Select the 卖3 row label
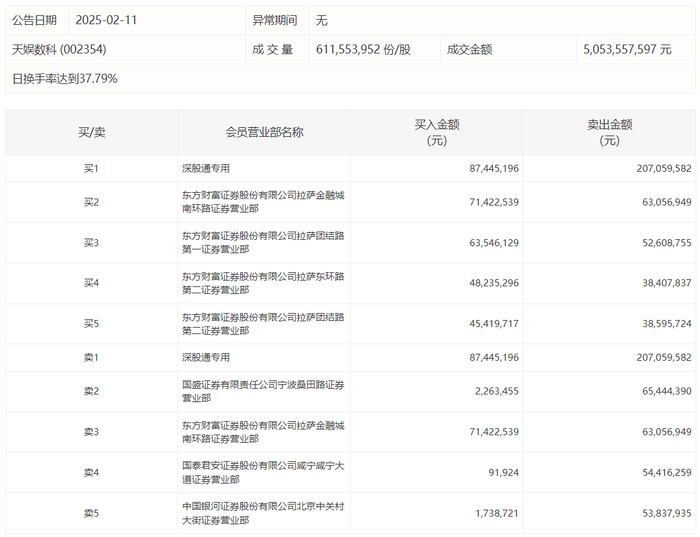This screenshot has width=700, height=537. tap(92, 432)
